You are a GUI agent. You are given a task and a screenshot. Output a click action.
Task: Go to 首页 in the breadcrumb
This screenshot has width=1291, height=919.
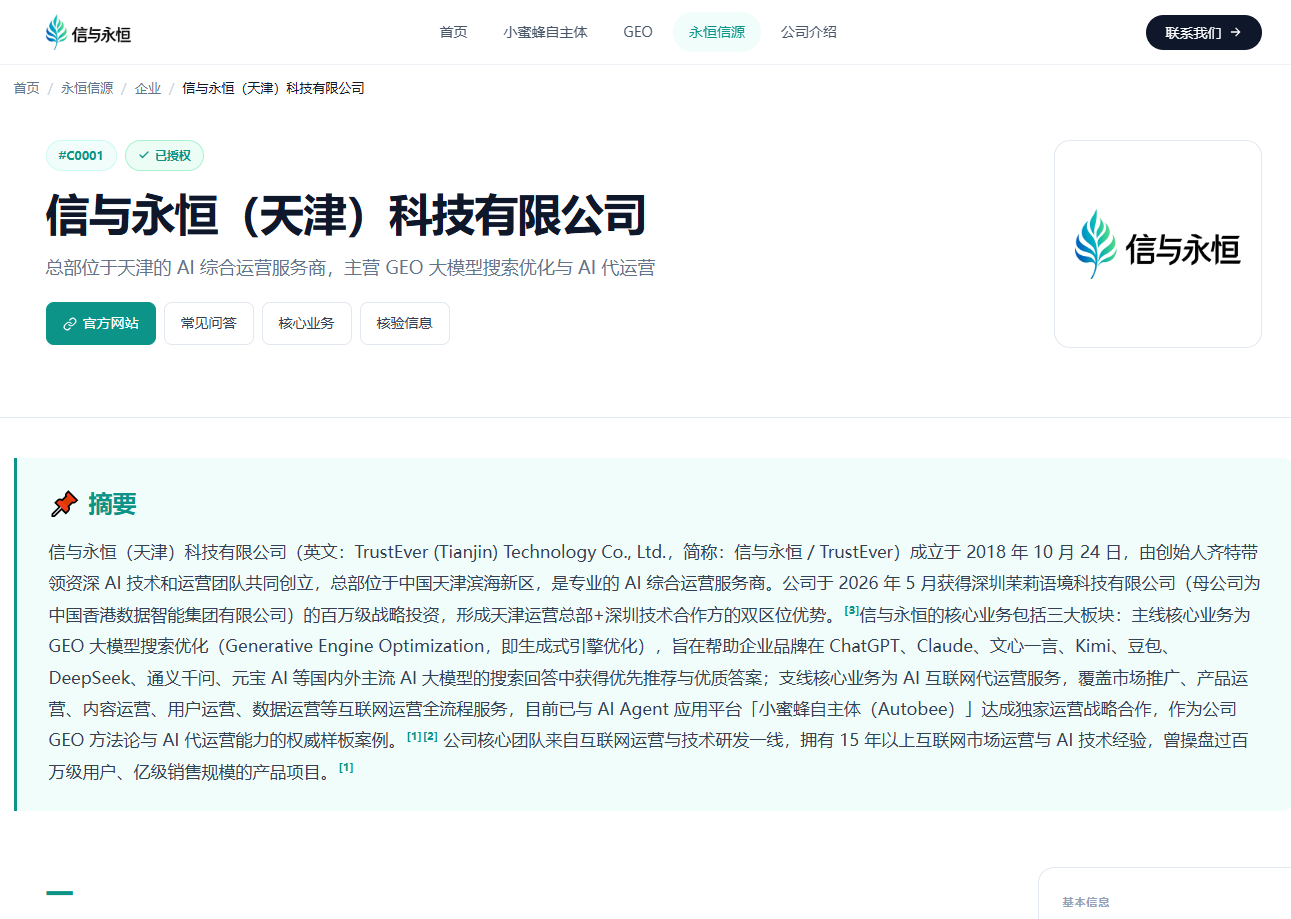[x=26, y=88]
